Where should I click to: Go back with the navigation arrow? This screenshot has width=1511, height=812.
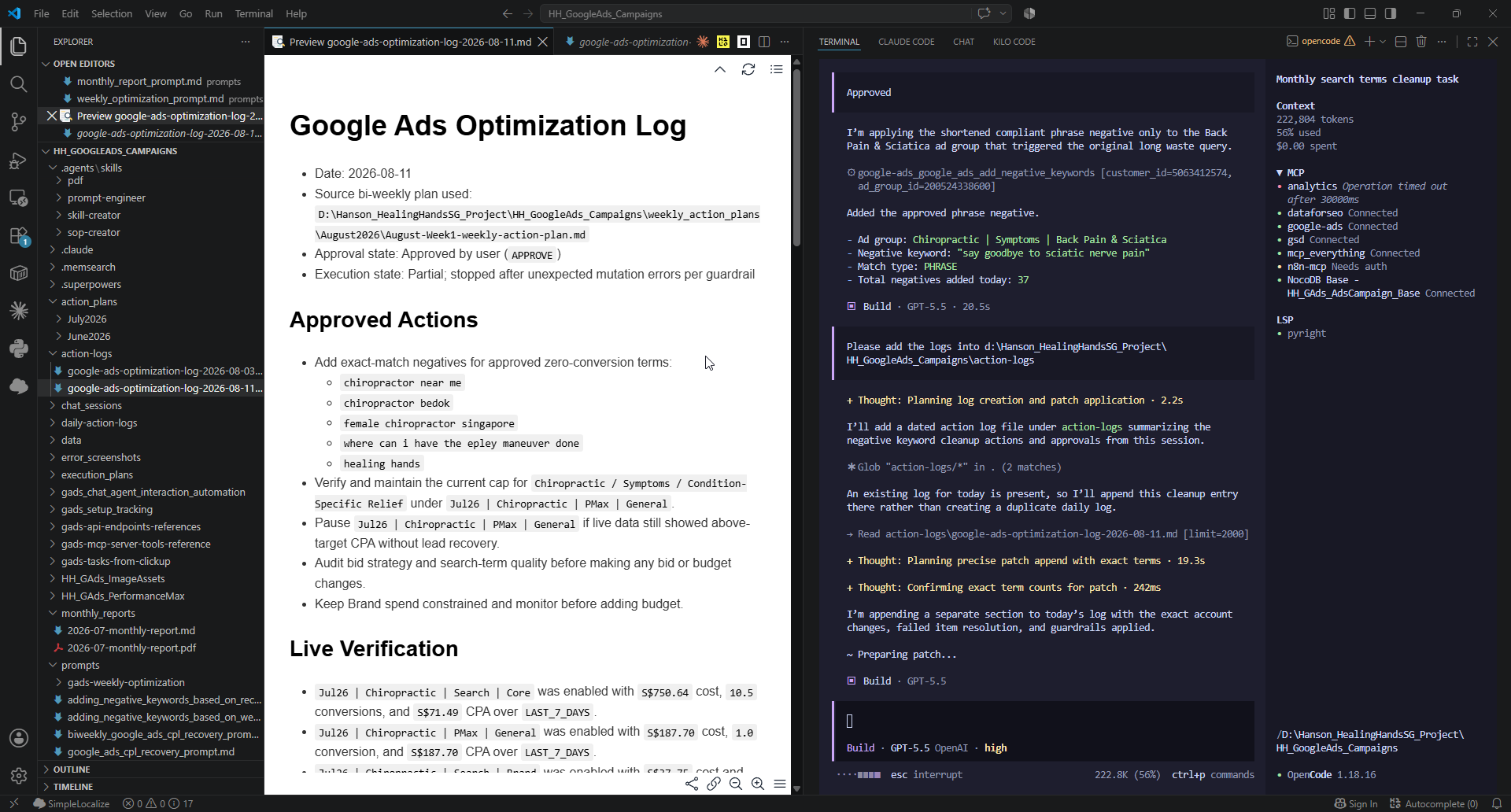click(x=508, y=13)
